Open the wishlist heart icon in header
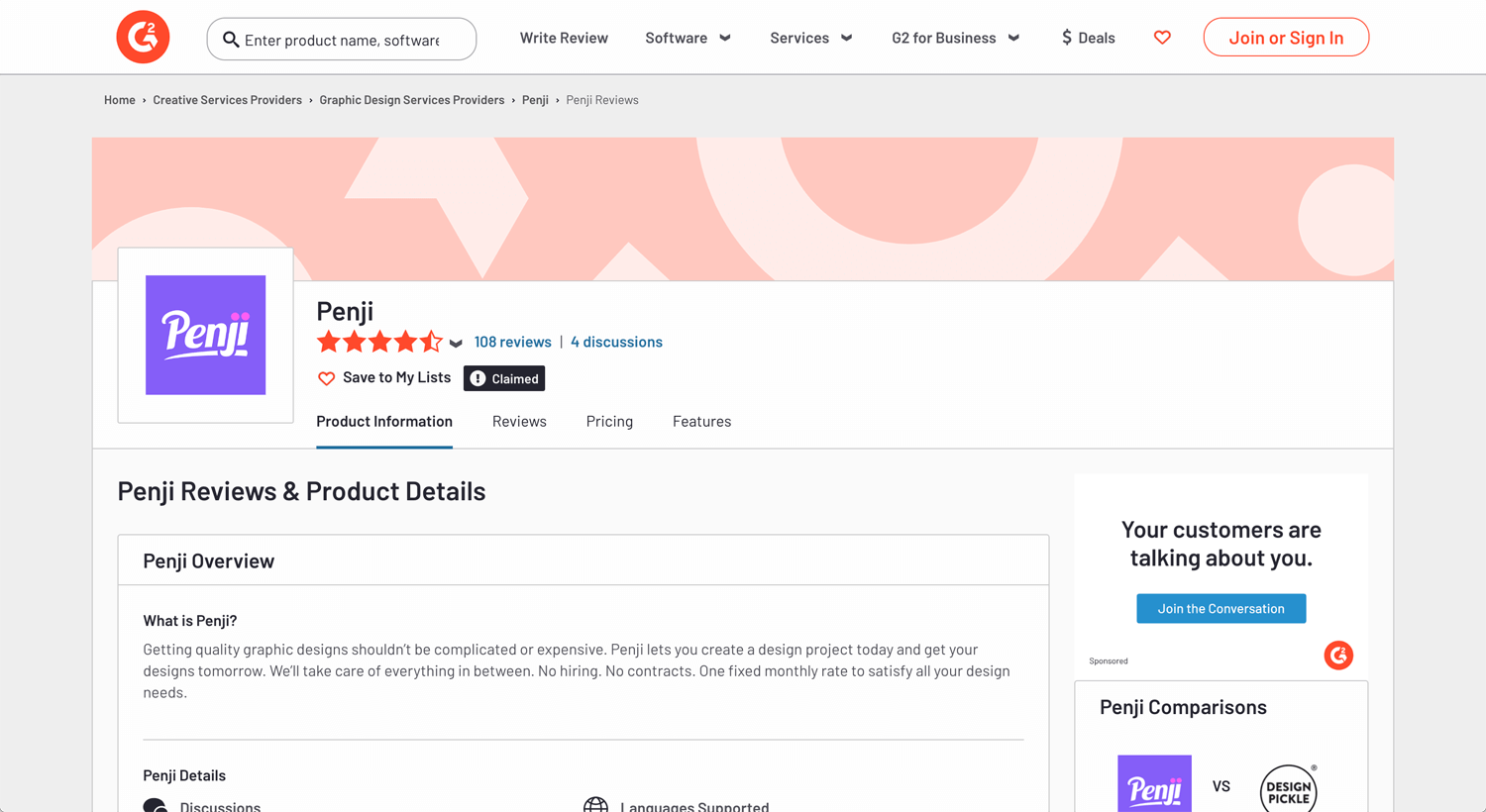The image size is (1486, 812). (1162, 38)
